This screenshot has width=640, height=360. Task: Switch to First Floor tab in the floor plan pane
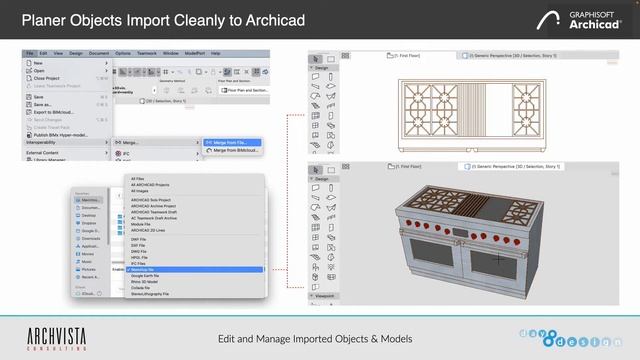(x=404, y=56)
